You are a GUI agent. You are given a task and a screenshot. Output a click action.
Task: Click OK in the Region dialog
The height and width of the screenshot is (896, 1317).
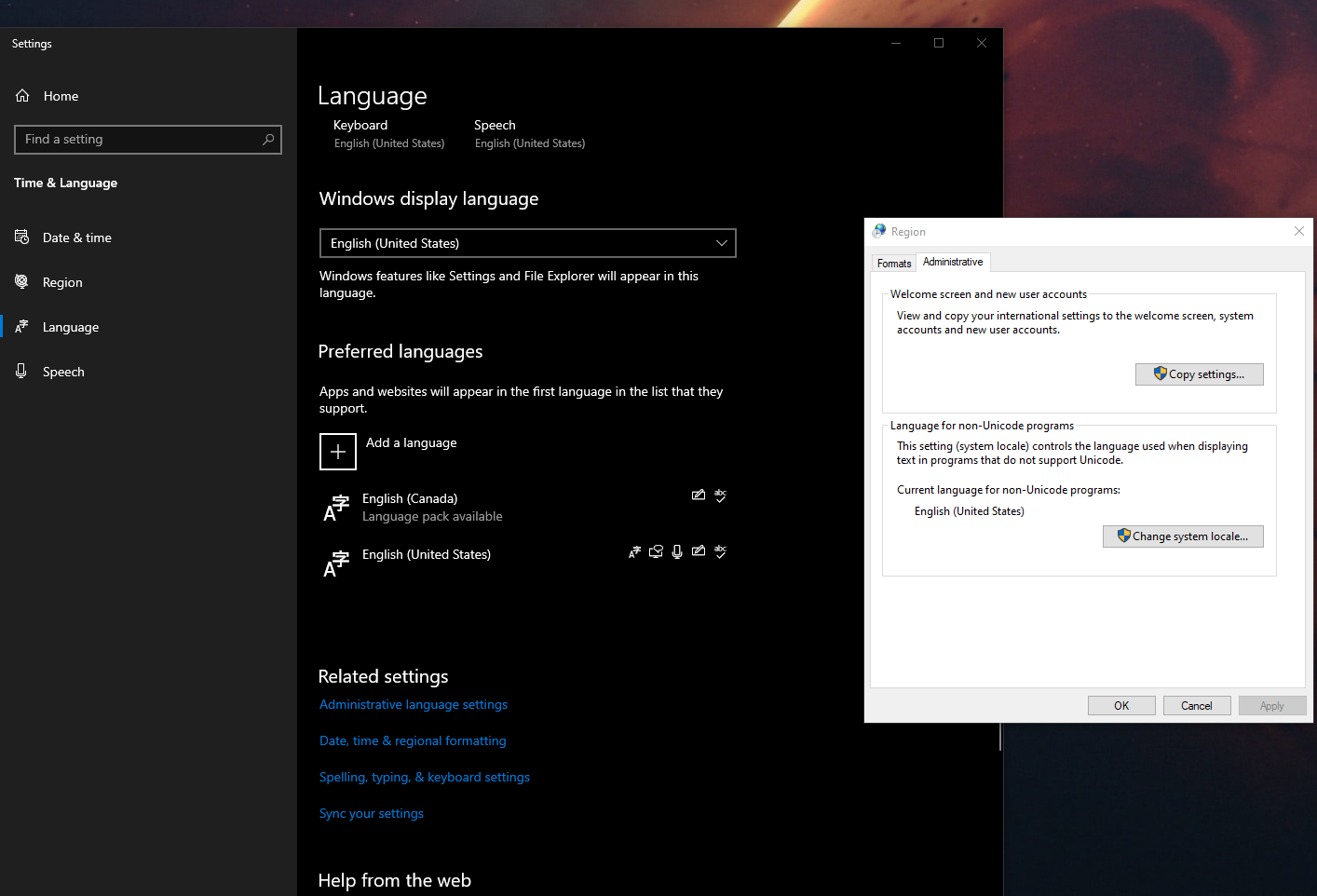tap(1121, 706)
